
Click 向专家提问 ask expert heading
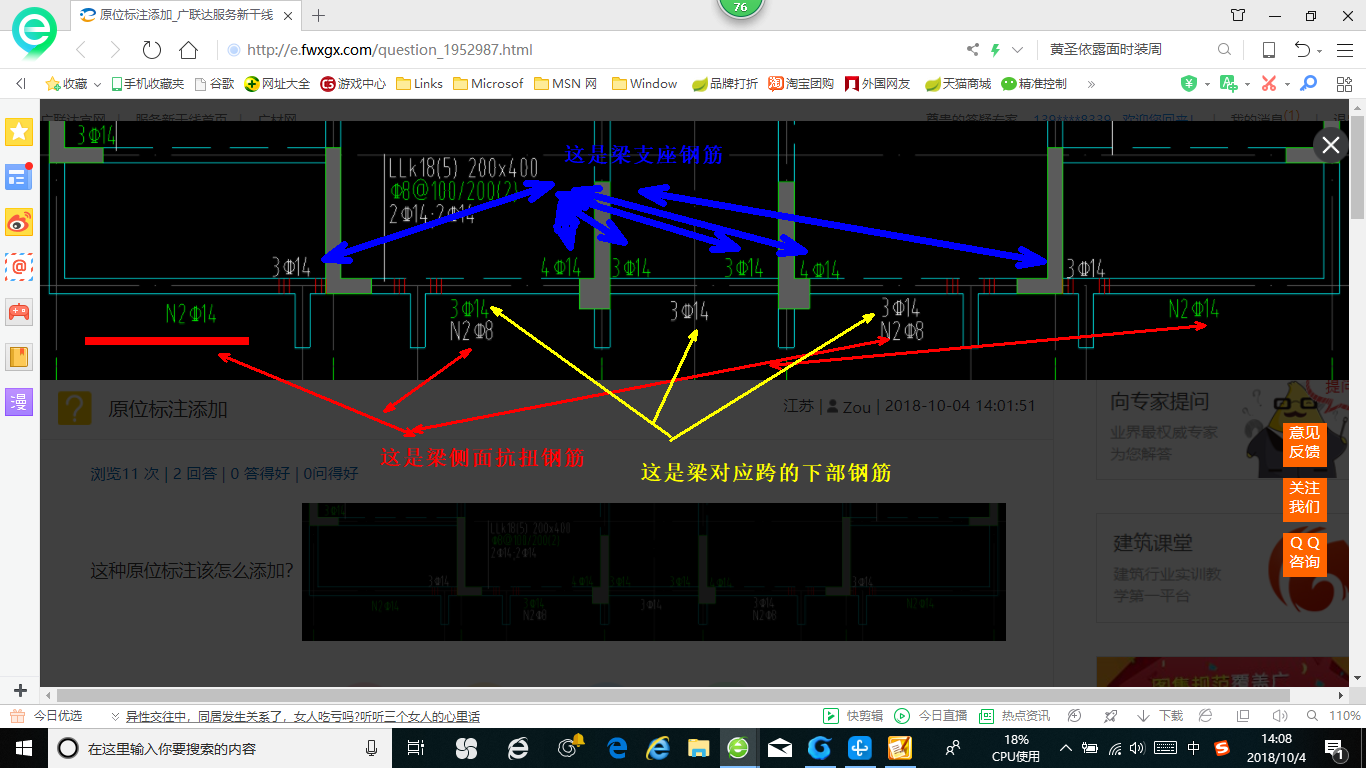click(x=1160, y=401)
